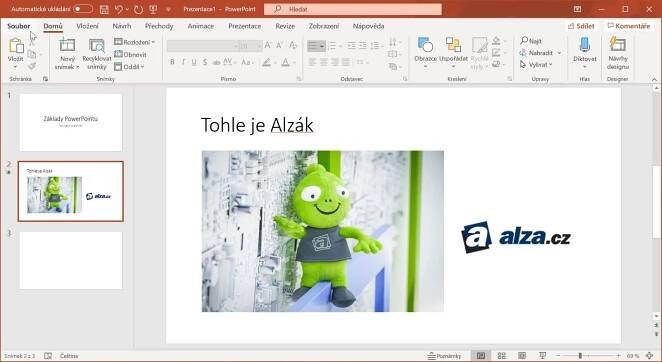Open the Rozložení layout dropdown
The width and height of the screenshot is (662, 362).
tap(134, 42)
